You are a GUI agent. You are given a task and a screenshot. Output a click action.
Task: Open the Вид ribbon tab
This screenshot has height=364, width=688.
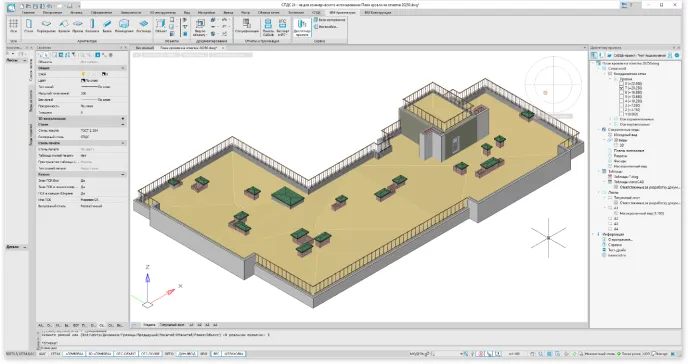(x=187, y=12)
